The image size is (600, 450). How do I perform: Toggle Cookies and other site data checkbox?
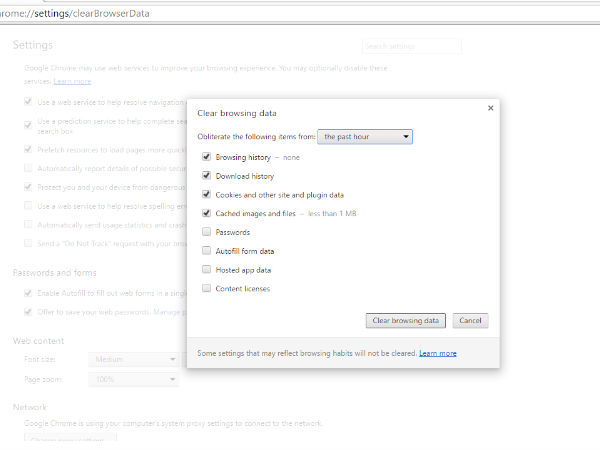(x=206, y=194)
